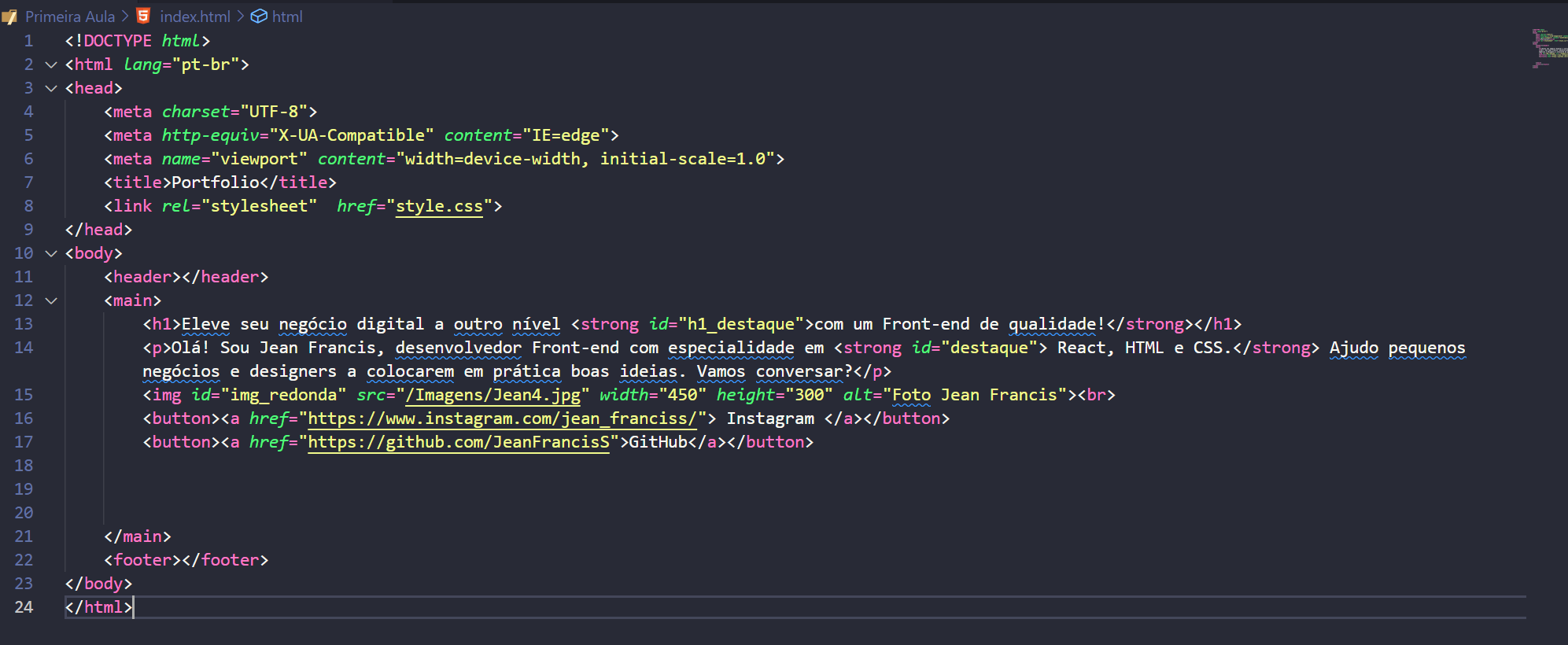1568x645 pixels.
Task: Click the closing /head tag
Action: tap(98, 230)
